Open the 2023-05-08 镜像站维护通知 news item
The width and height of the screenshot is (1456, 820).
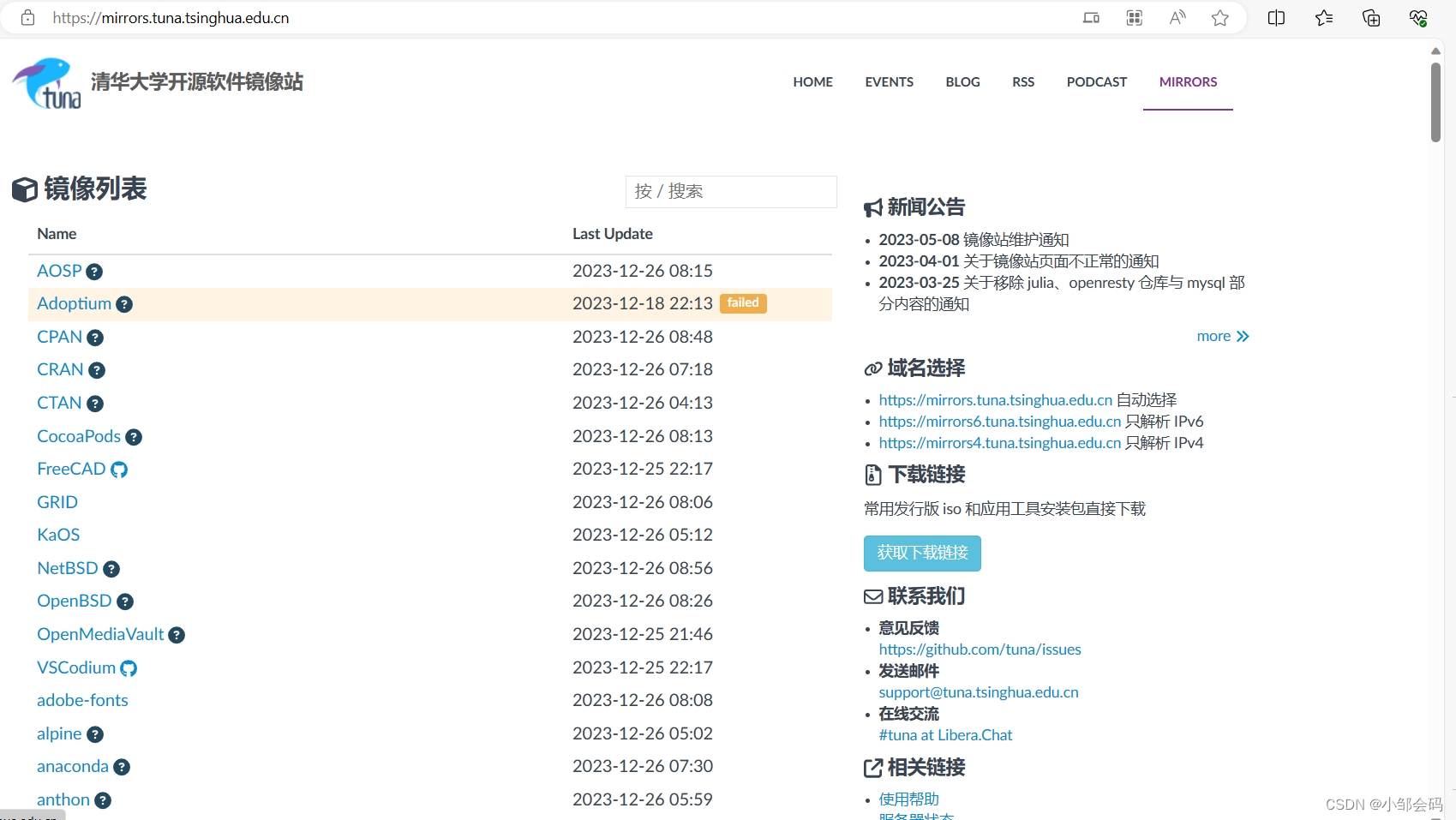(x=974, y=240)
